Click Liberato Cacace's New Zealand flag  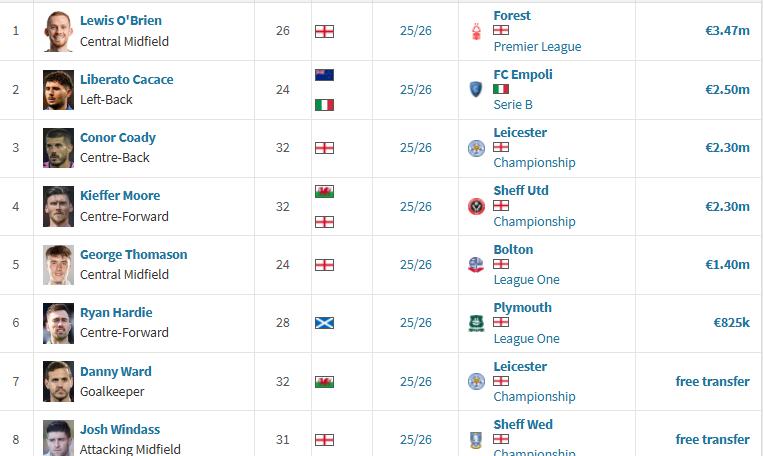pyautogui.click(x=324, y=75)
